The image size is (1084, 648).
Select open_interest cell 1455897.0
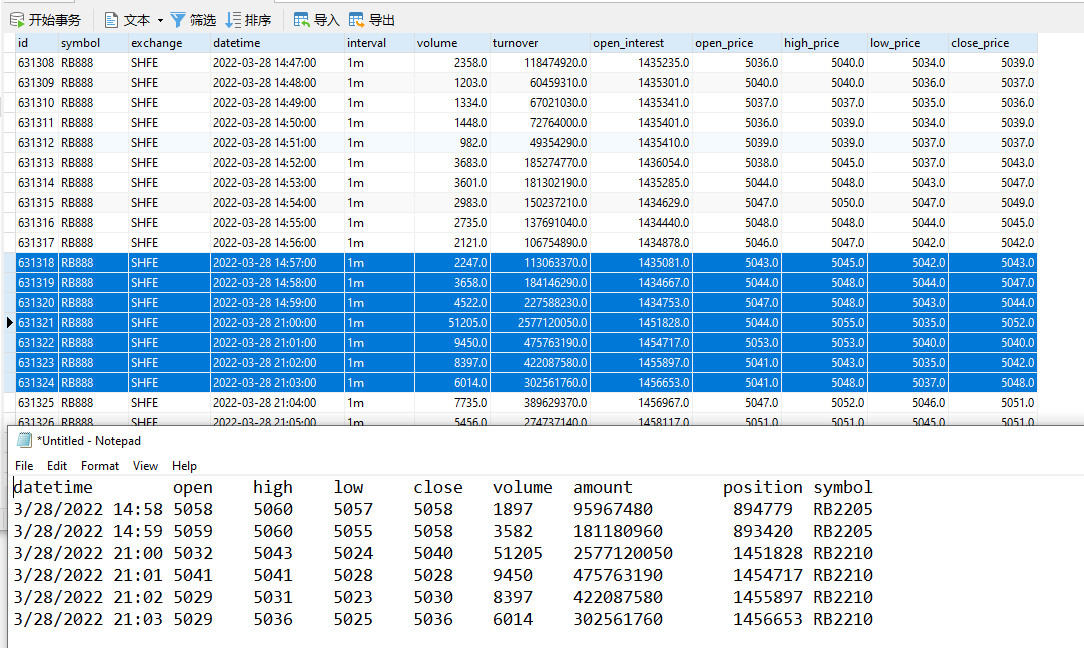(641, 364)
